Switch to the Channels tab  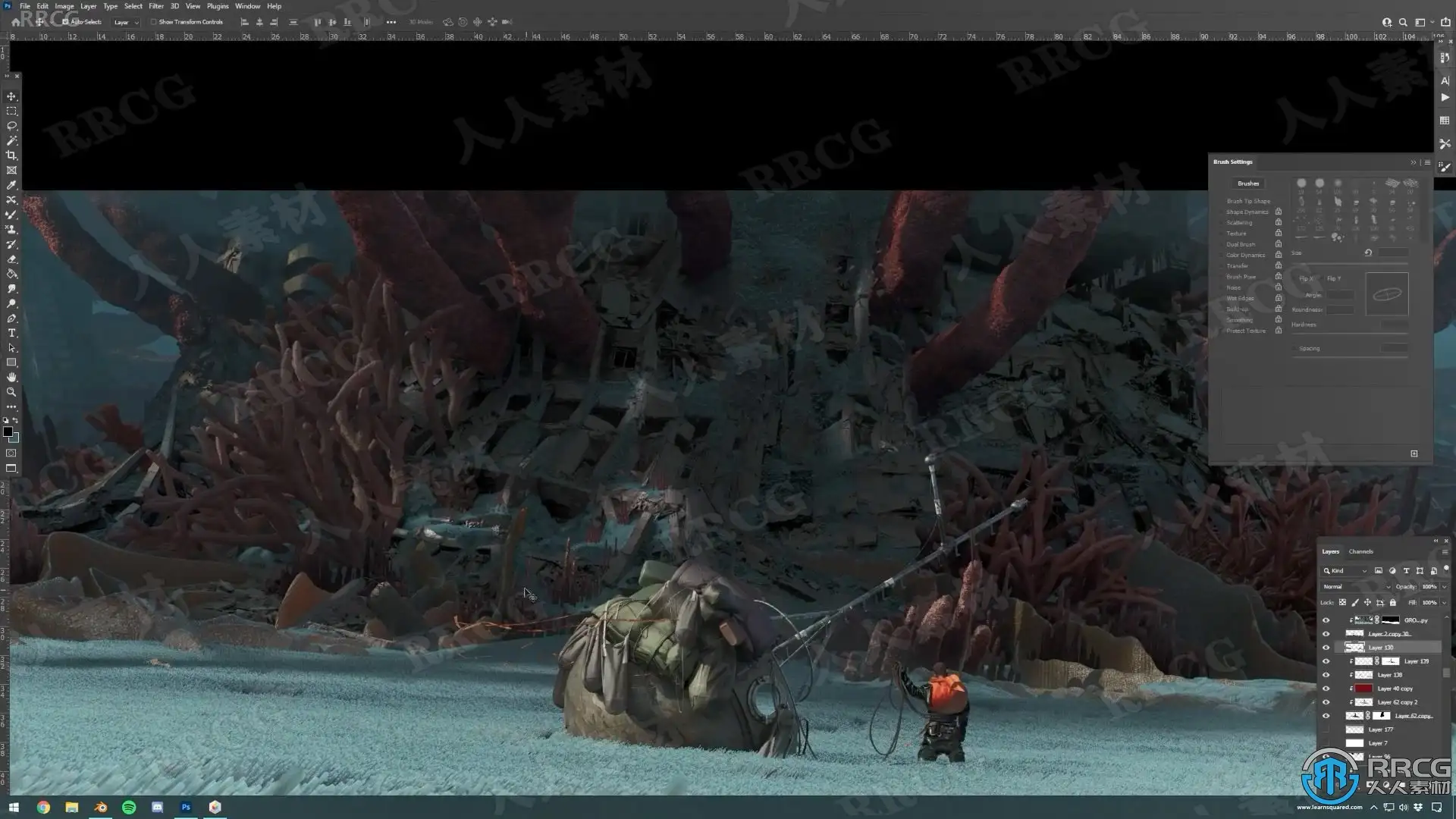pyautogui.click(x=1361, y=551)
